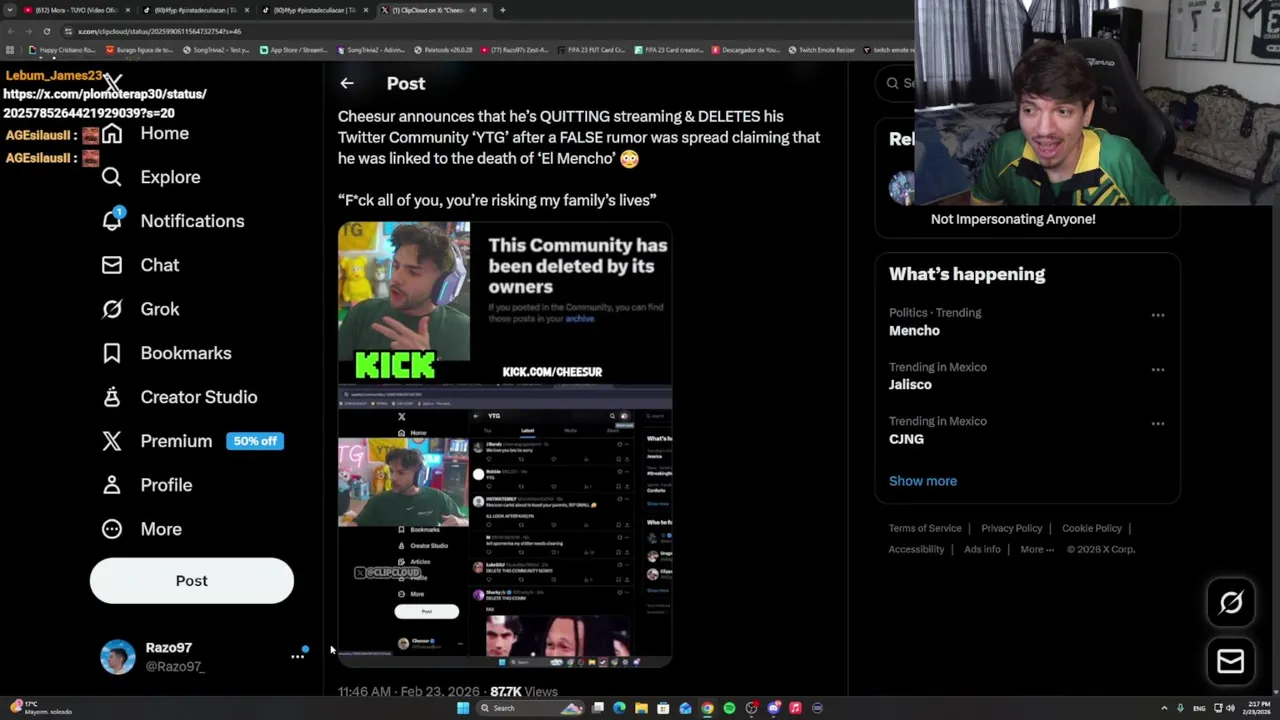This screenshot has width=1280, height=720.
Task: Open Spotify from taskbar
Action: coord(729,708)
